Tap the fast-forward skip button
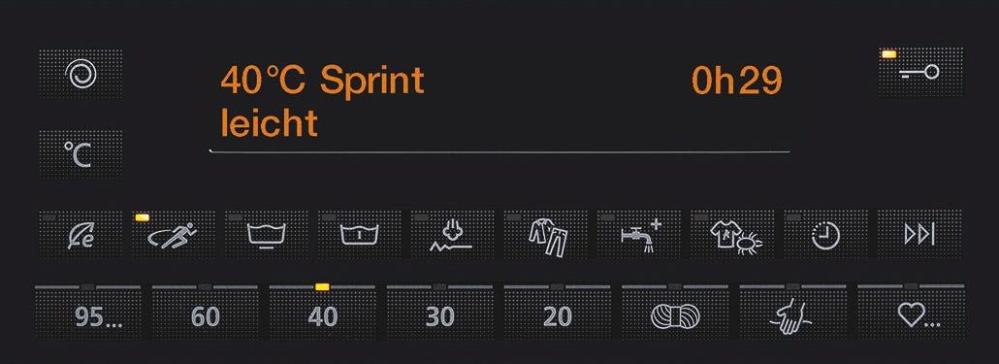 (x=919, y=234)
